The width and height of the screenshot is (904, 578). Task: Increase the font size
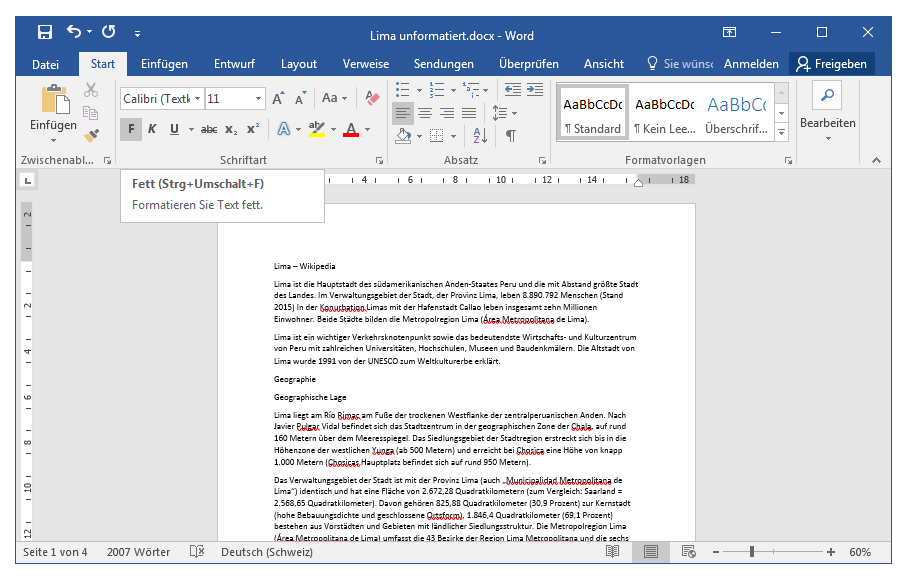(278, 99)
